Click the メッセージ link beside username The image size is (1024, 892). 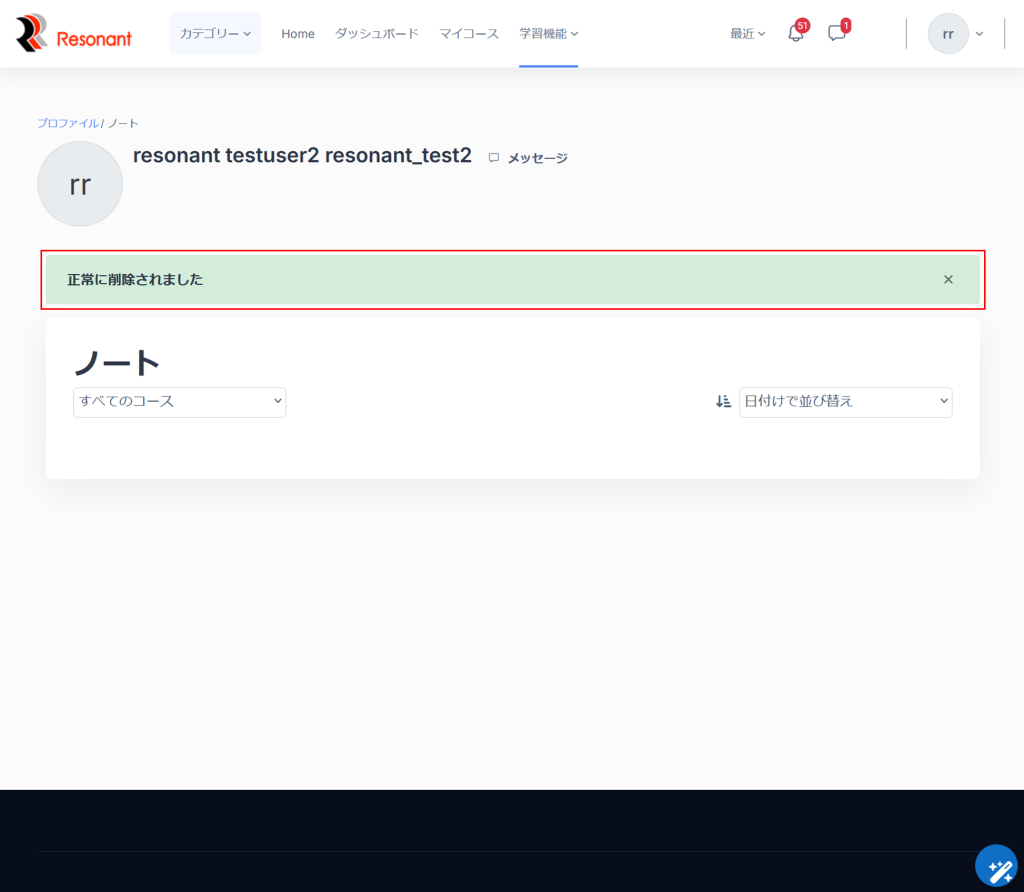click(537, 158)
